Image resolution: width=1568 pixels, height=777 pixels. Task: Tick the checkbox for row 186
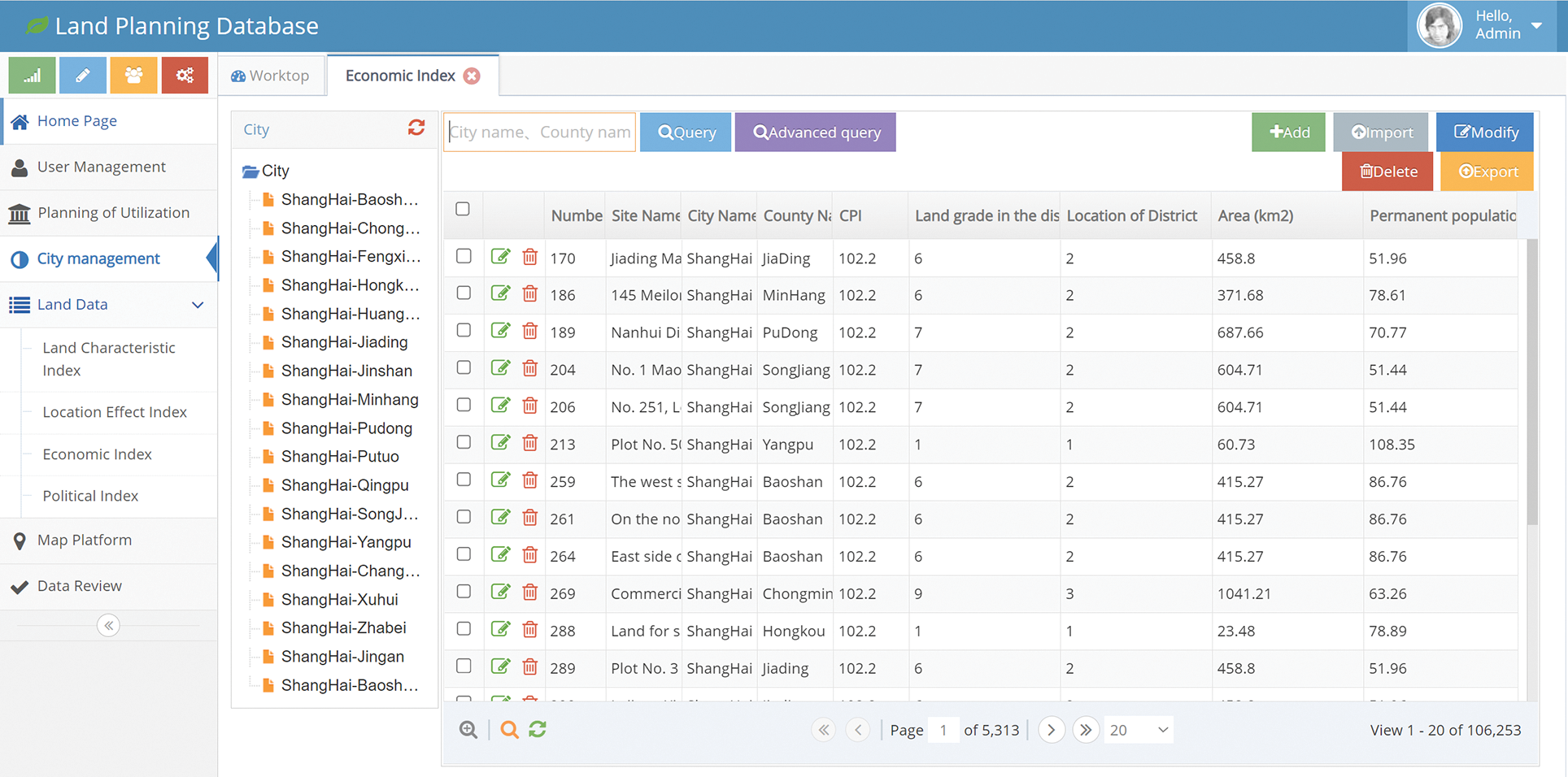(x=464, y=293)
